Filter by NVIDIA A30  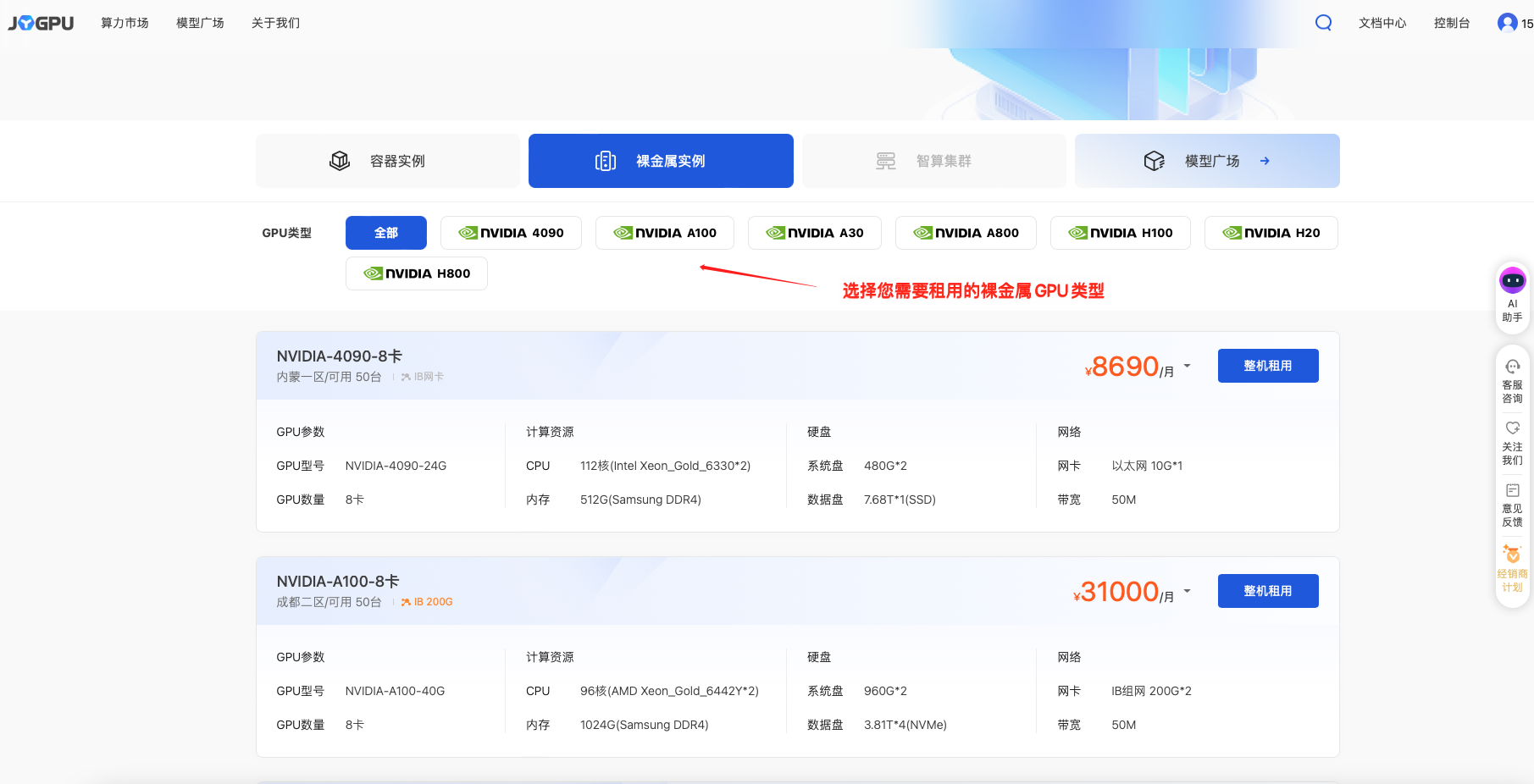click(x=815, y=233)
